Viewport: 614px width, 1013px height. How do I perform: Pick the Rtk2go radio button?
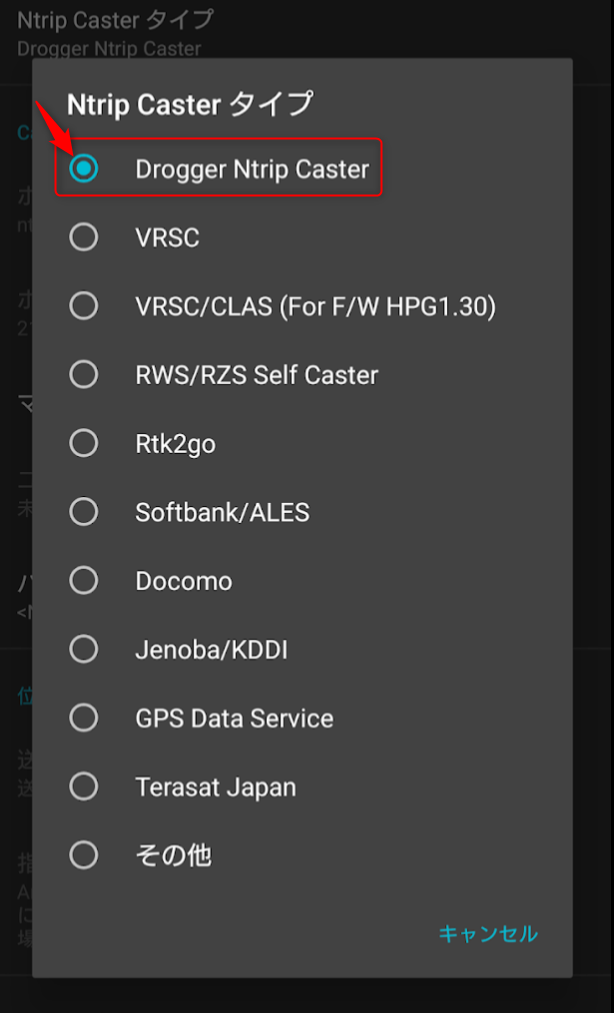pyautogui.click(x=84, y=443)
